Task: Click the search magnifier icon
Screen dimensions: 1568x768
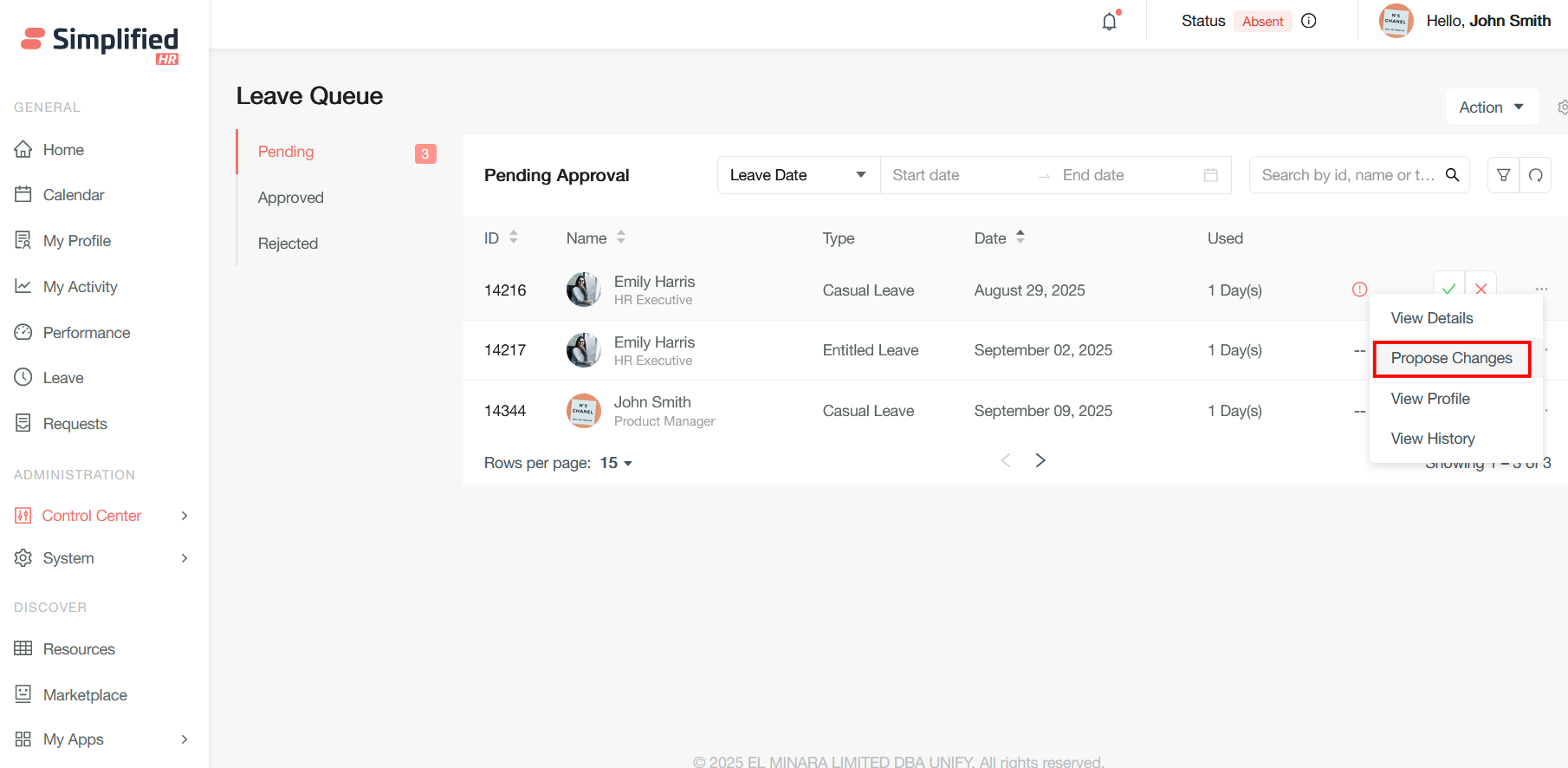Action: click(1453, 175)
